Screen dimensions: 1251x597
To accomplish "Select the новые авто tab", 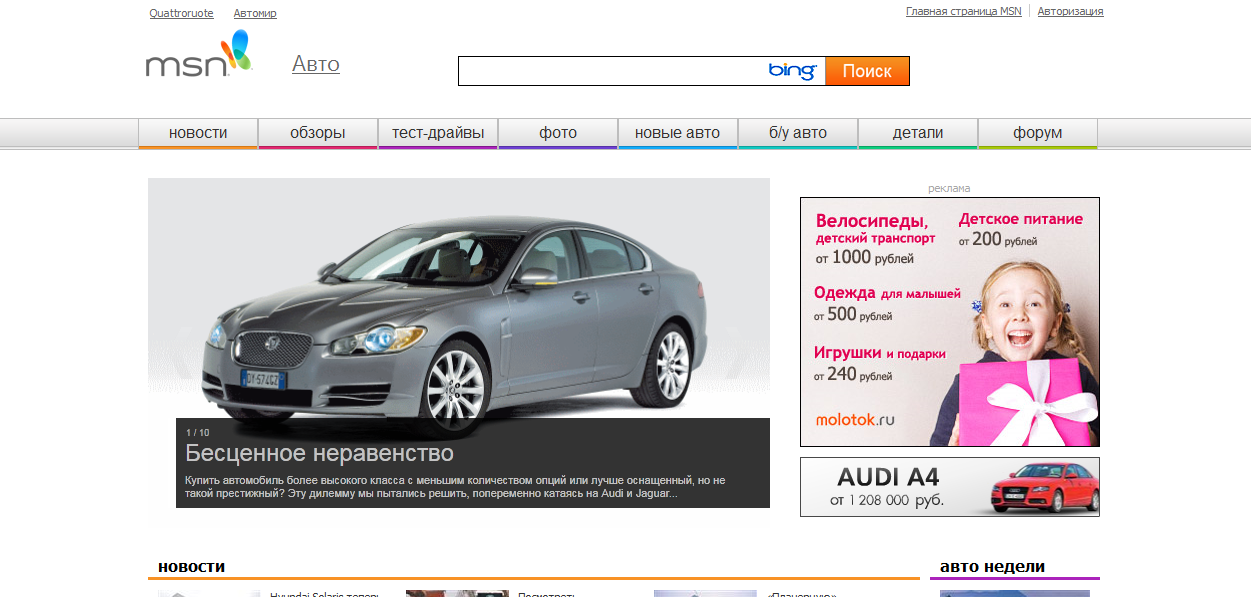I will [x=678, y=133].
